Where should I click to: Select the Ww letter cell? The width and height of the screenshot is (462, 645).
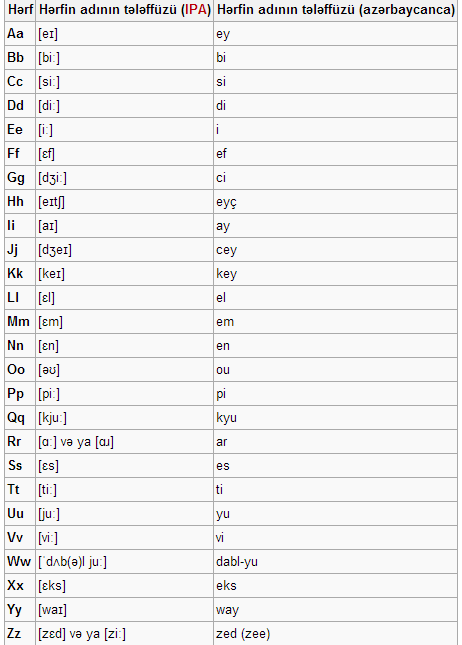click(x=20, y=562)
